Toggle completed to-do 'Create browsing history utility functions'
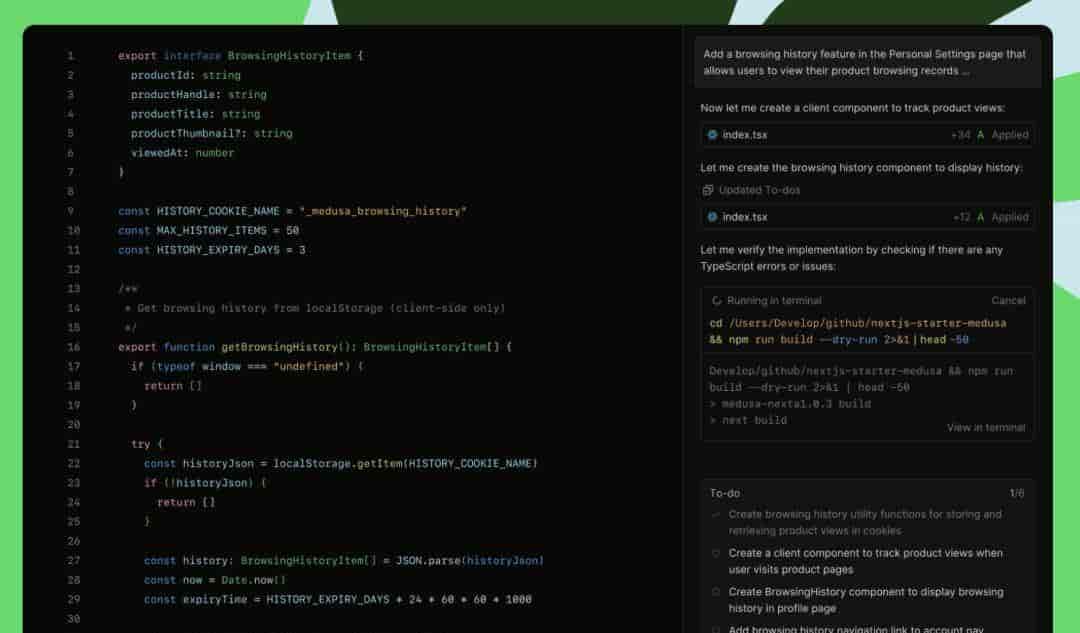 [716, 515]
